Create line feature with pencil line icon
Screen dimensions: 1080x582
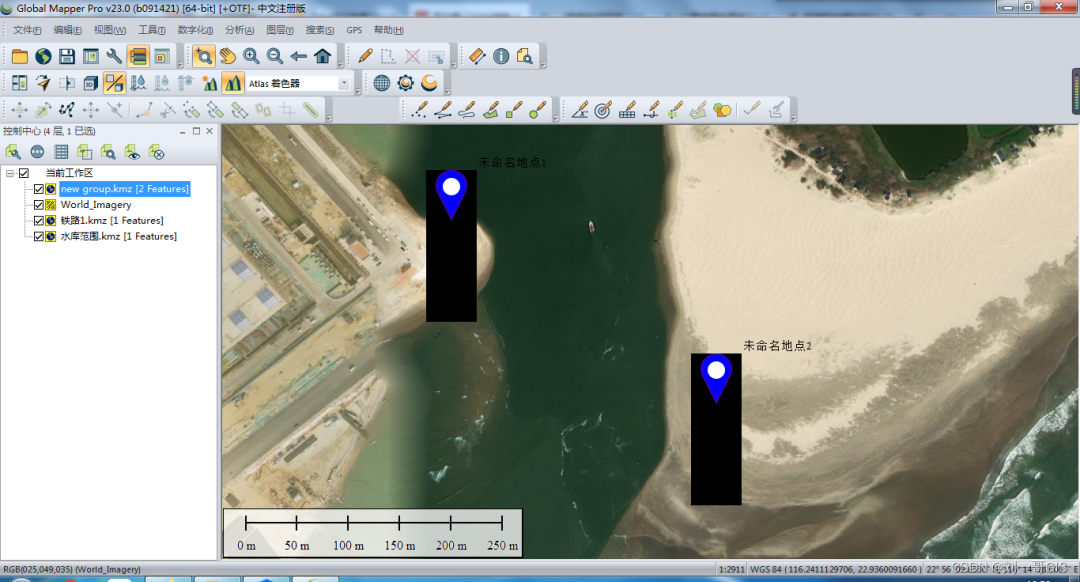pos(443,110)
